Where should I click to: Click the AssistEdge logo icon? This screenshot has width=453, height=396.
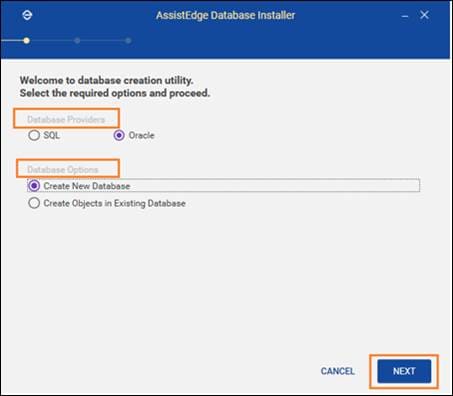(27, 15)
